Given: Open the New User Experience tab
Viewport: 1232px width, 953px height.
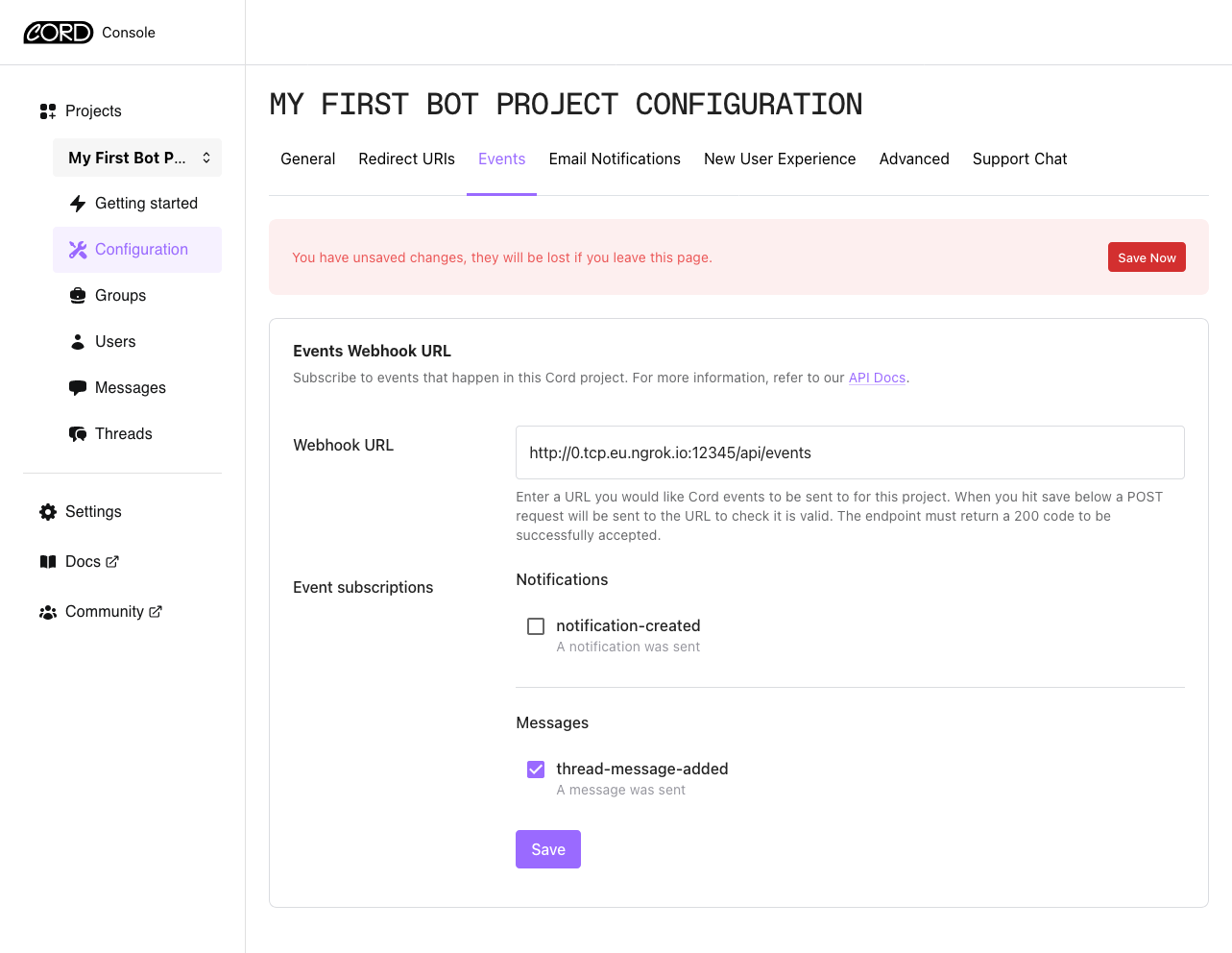Looking at the screenshot, I should 780,159.
